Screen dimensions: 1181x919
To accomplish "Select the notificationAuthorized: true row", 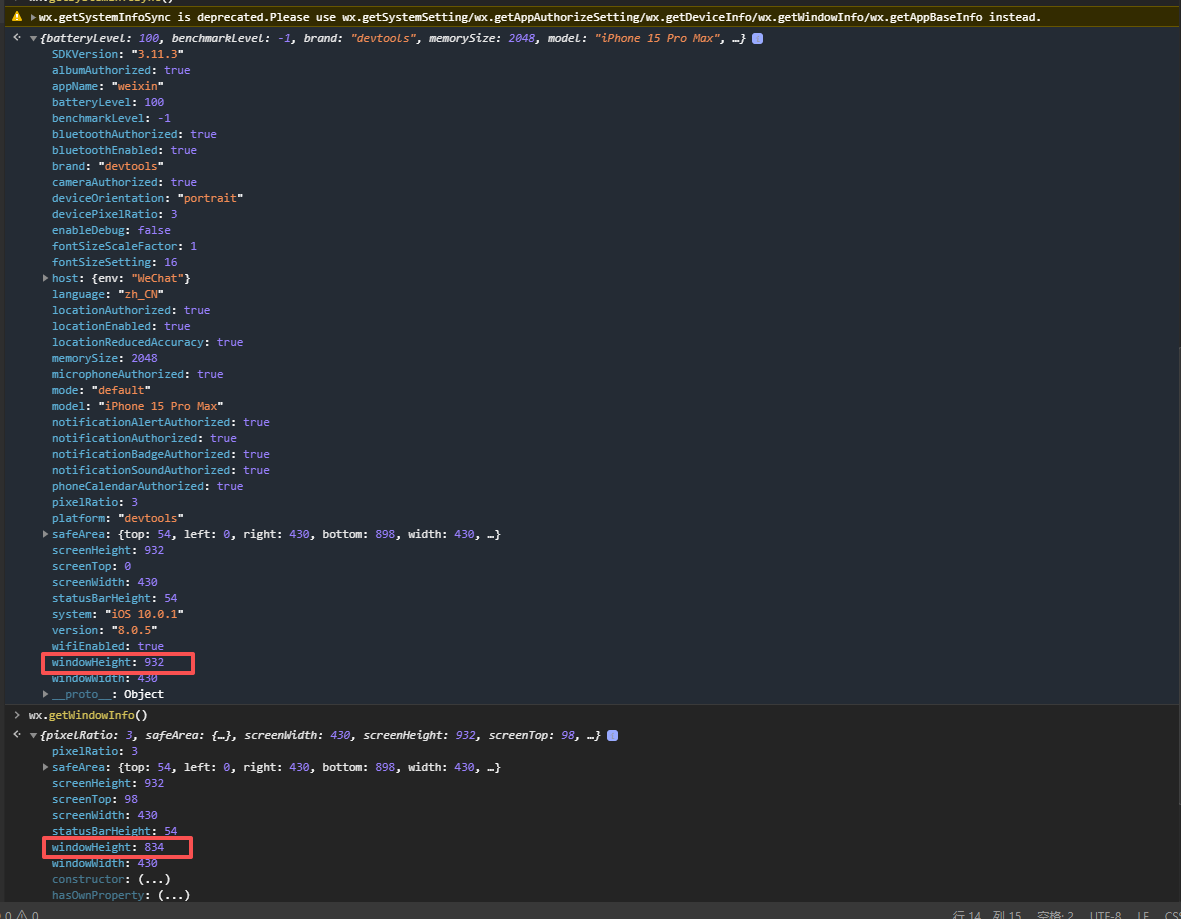I will (144, 438).
